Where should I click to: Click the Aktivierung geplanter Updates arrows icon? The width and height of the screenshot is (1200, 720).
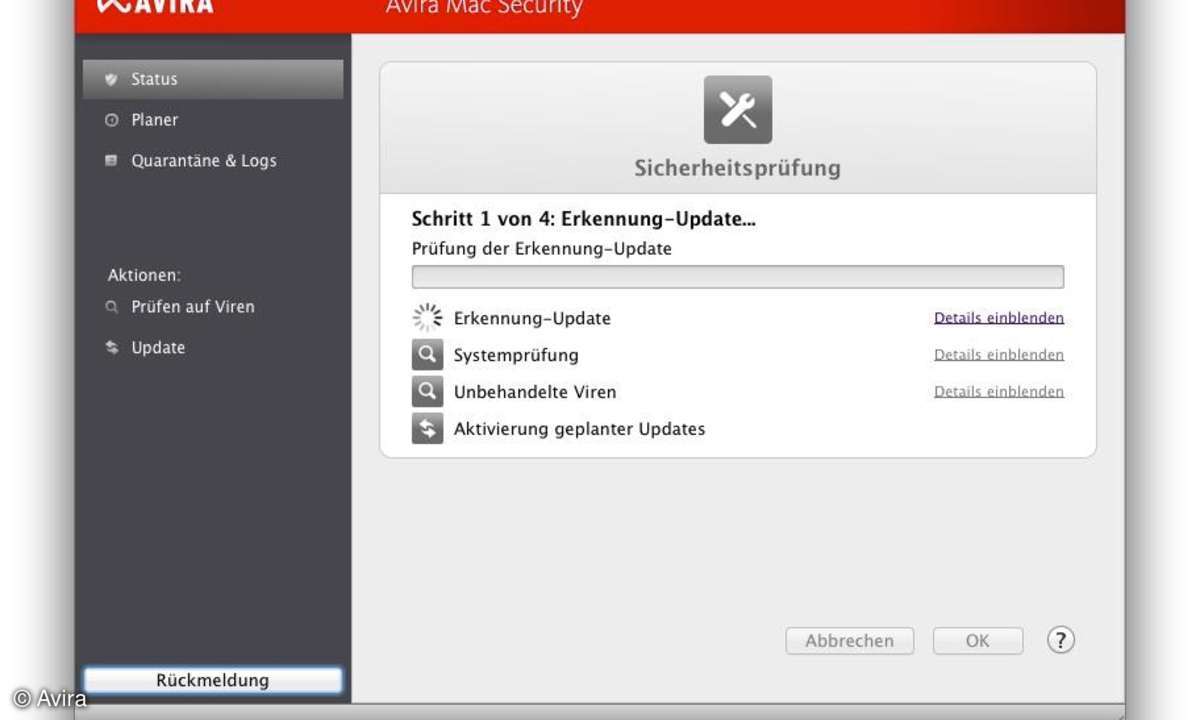[427, 429]
